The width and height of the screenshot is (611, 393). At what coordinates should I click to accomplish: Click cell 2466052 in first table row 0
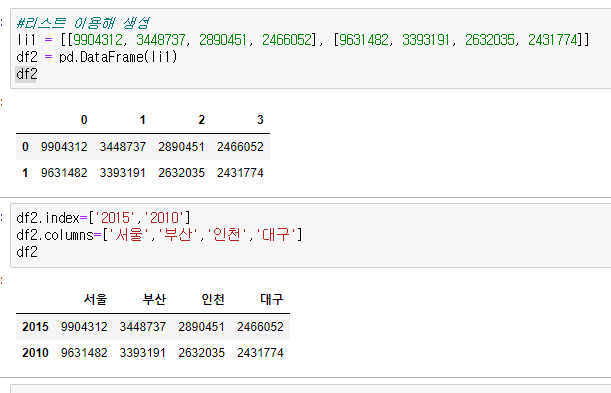pyautogui.click(x=240, y=147)
